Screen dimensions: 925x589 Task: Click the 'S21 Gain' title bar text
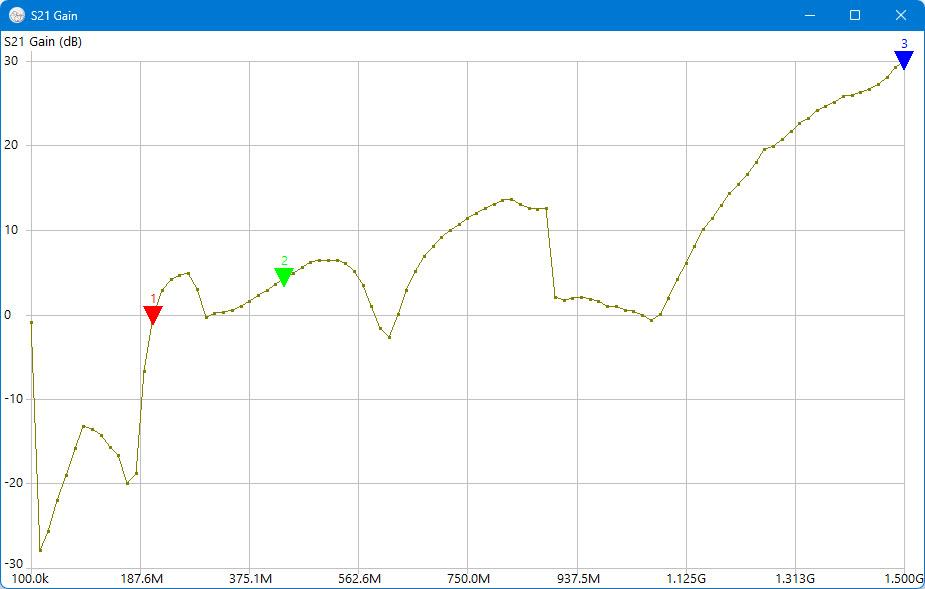pos(54,15)
